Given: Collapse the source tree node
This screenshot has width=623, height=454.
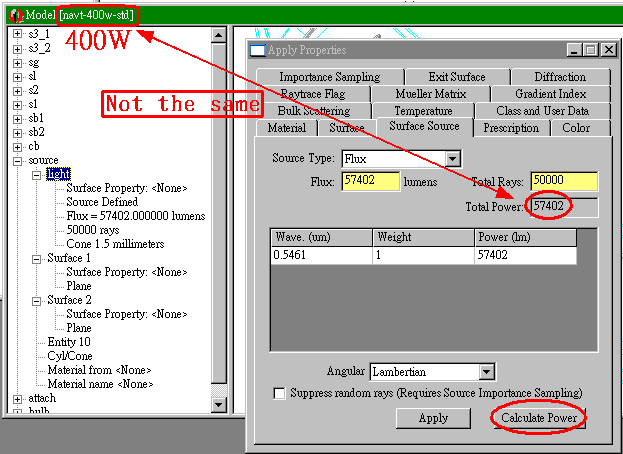Looking at the screenshot, I should point(17,161).
